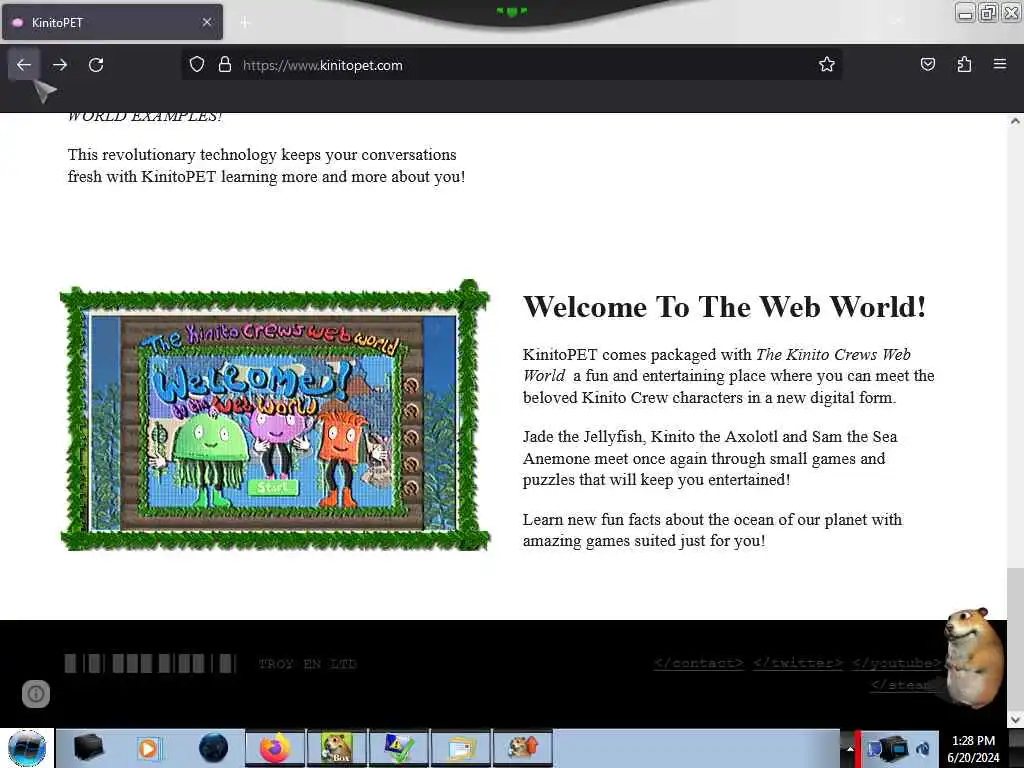Open the </twitter> footer link
Screen dimensions: 1024x768
click(797, 663)
